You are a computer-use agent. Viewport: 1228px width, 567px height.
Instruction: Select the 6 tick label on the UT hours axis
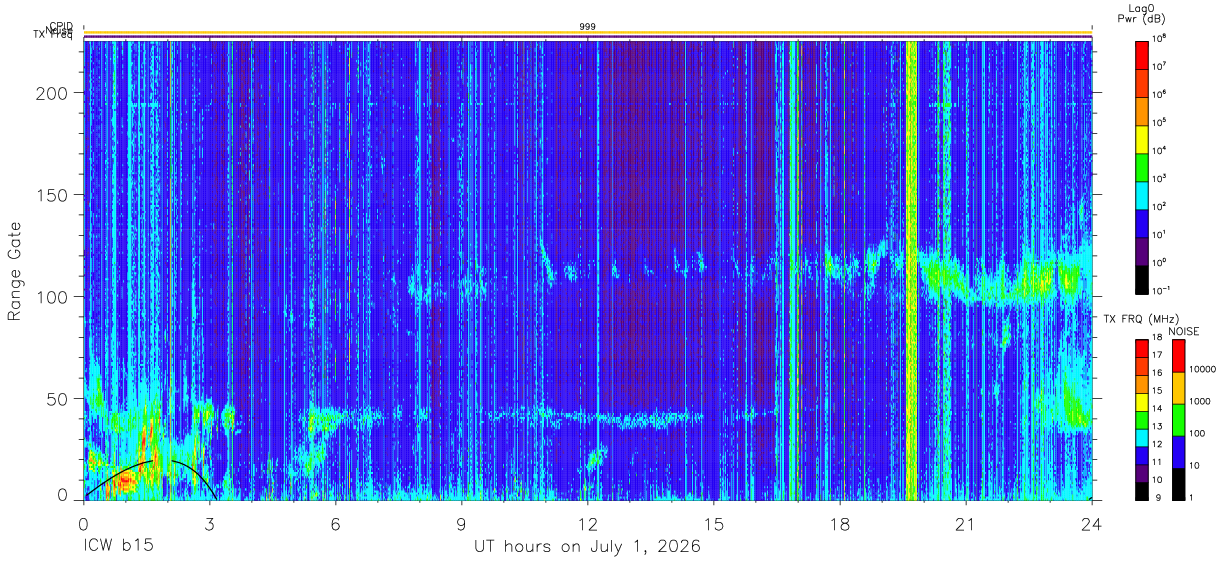click(336, 524)
